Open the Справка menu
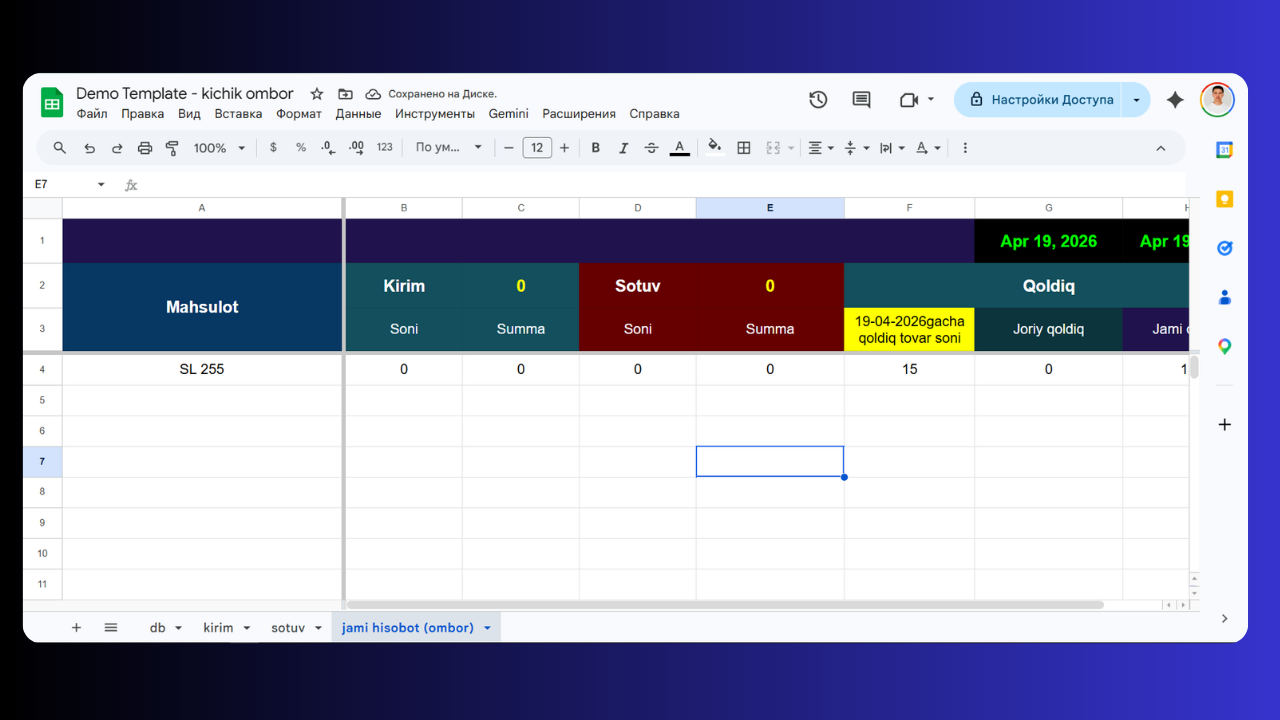The width and height of the screenshot is (1280, 720). [x=655, y=114]
